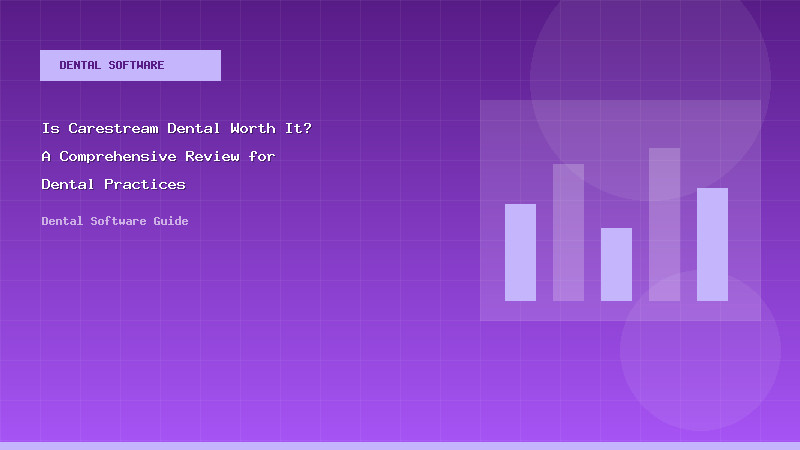Click the large circle at top right
Viewport: 800px width, 450px height.
tap(650, 60)
